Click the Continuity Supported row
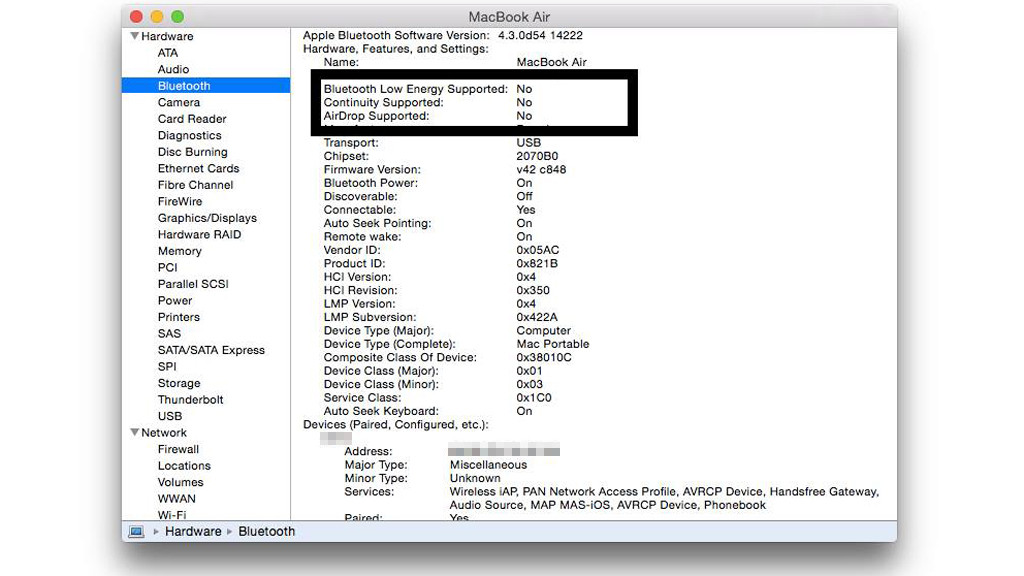The image size is (1024, 576). click(x=428, y=103)
